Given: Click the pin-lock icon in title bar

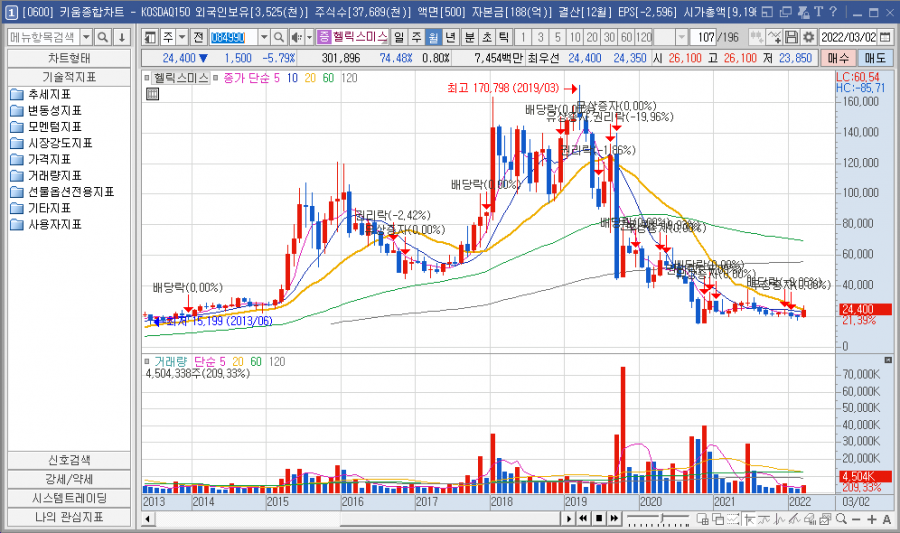Looking at the screenshot, I should pos(805,11).
